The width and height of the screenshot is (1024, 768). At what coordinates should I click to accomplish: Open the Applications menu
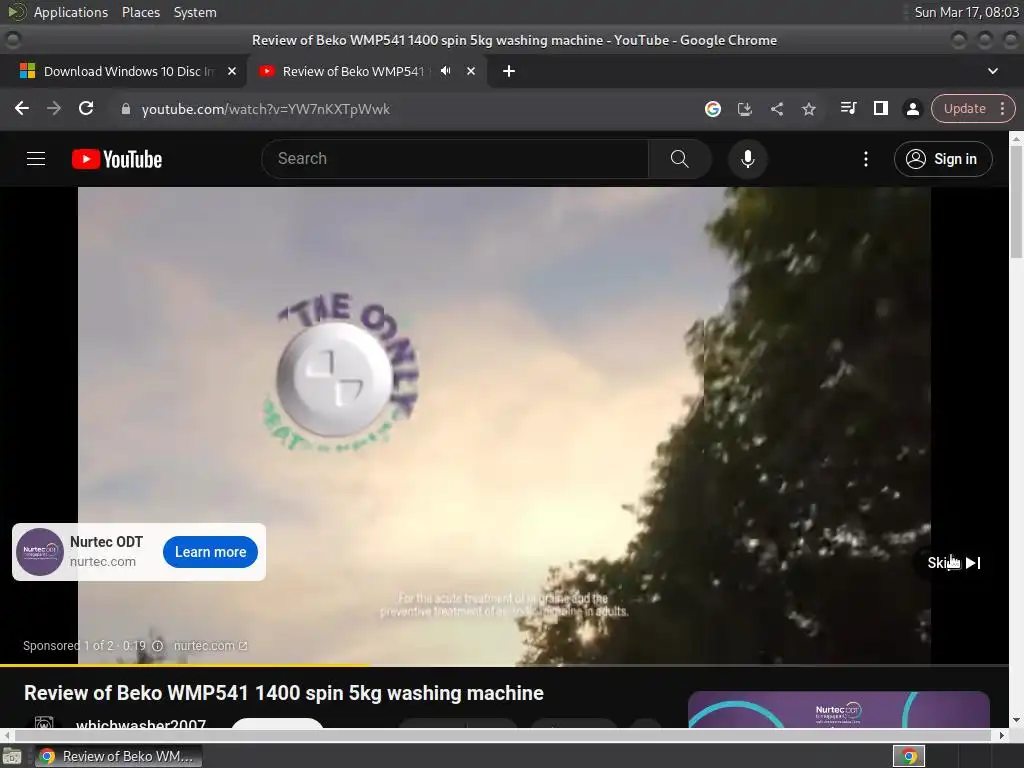tap(71, 12)
